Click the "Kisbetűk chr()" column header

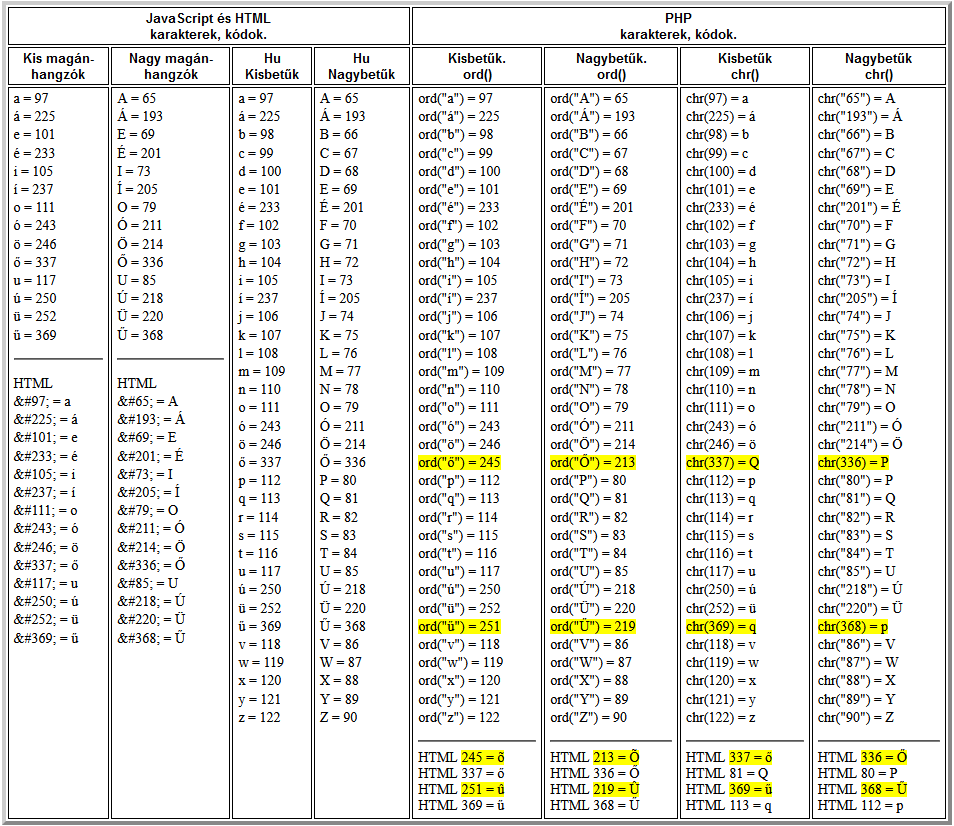pos(744,66)
